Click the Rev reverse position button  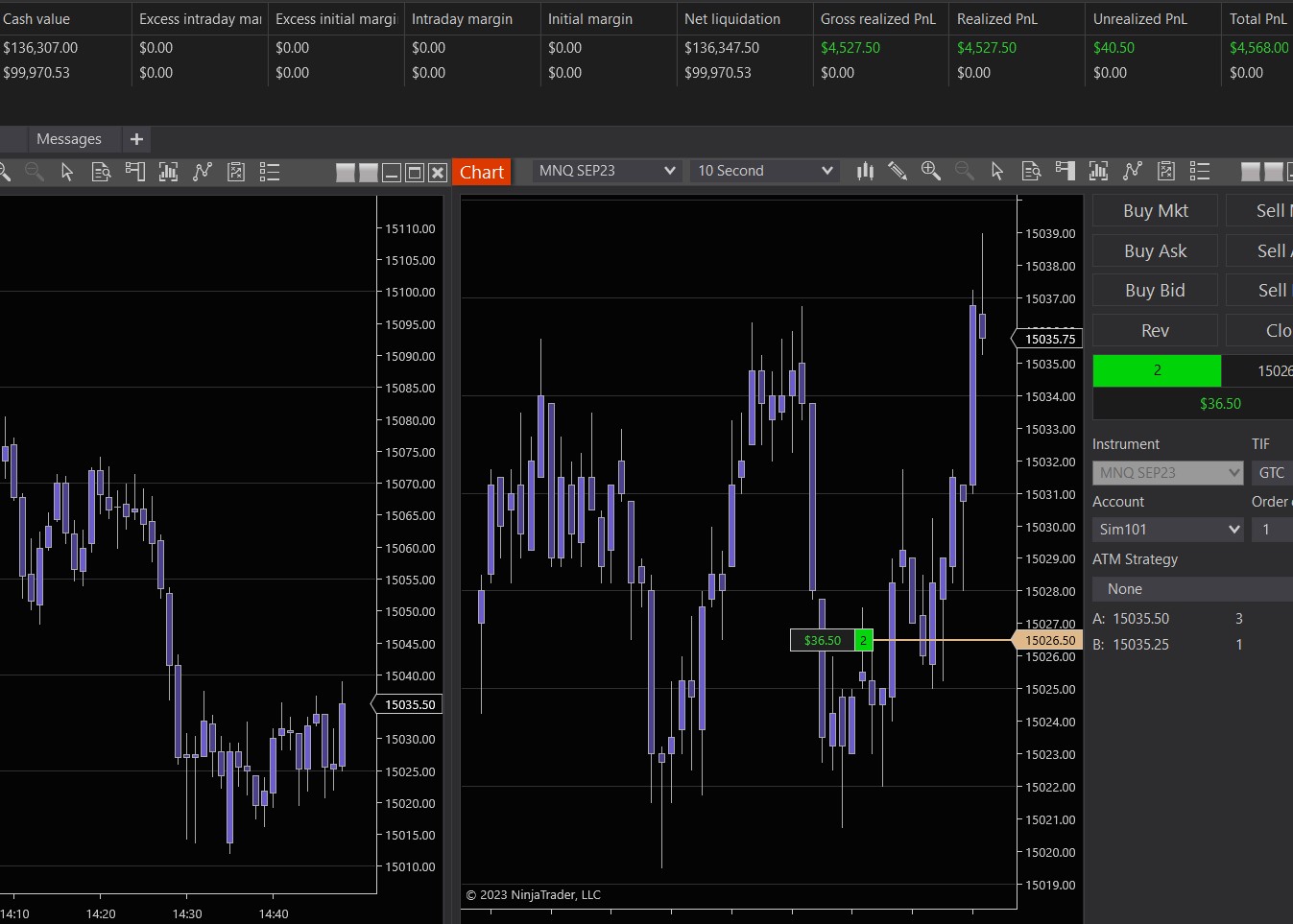click(x=1155, y=330)
